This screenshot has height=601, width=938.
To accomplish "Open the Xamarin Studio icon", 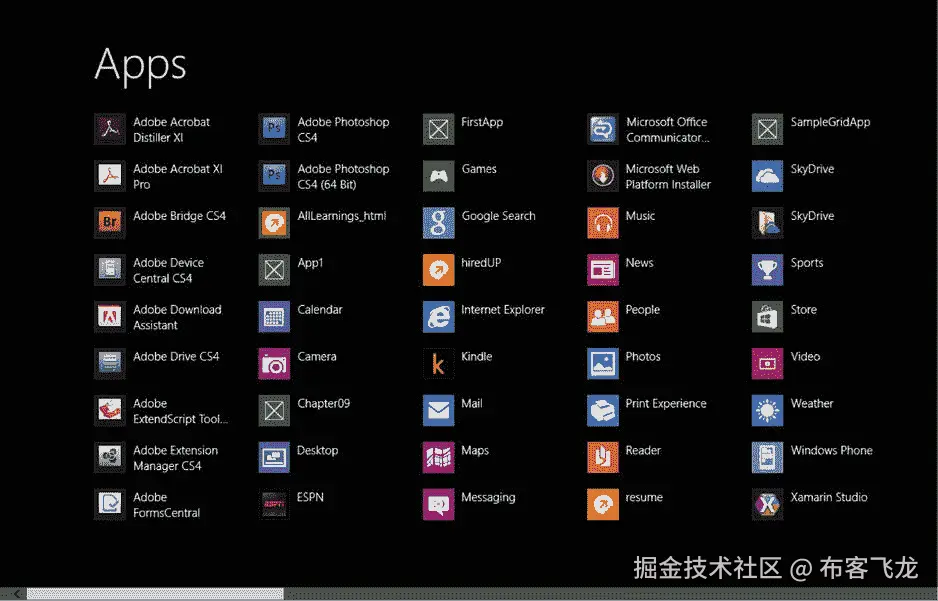I will 768,504.
